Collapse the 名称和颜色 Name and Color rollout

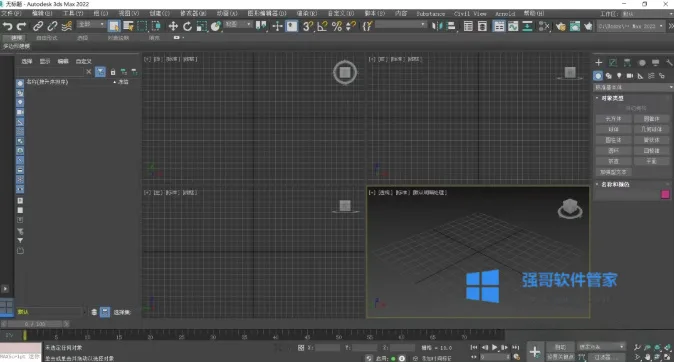coord(615,184)
